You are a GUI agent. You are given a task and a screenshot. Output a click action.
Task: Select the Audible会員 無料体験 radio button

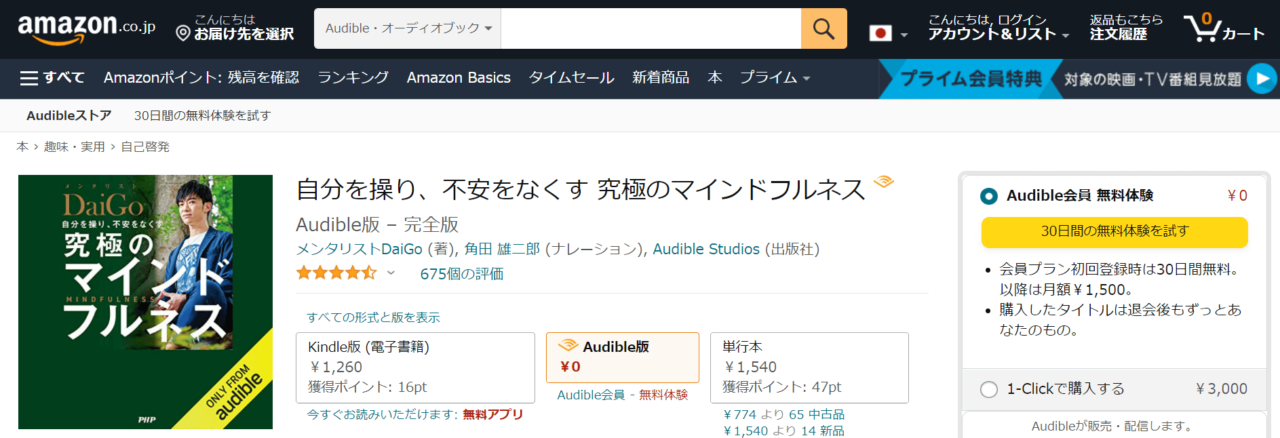(x=989, y=196)
